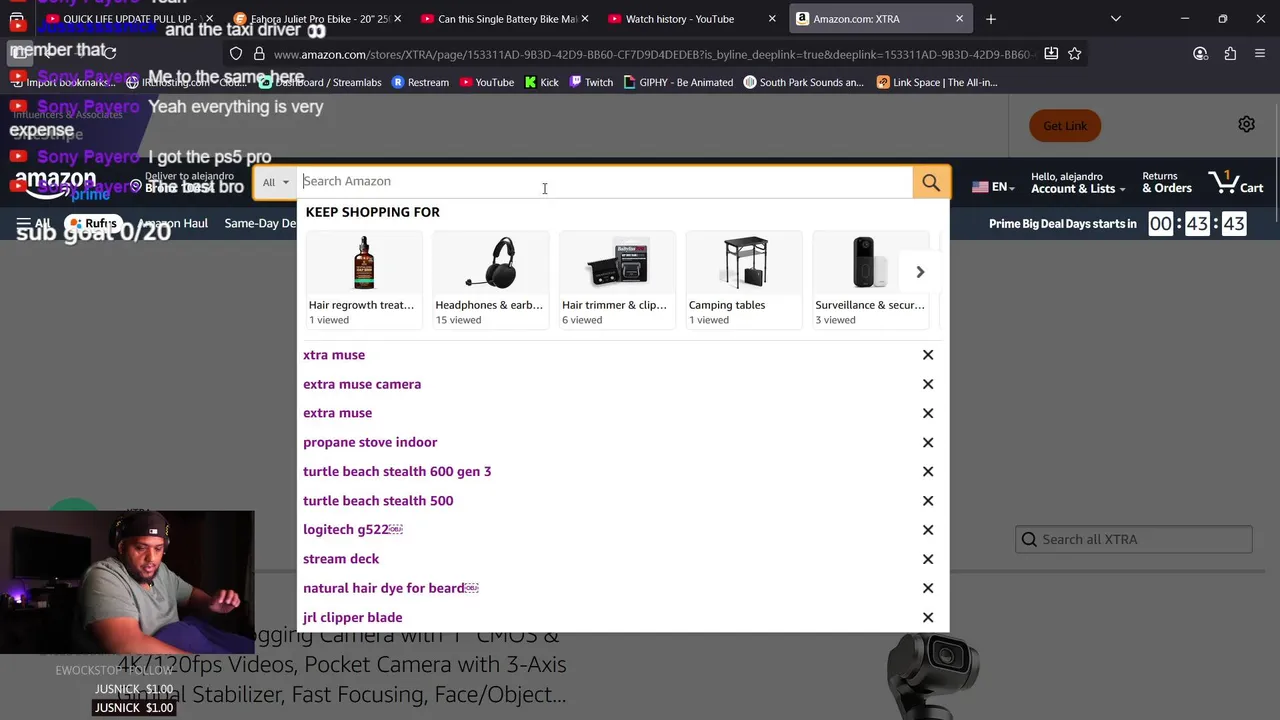This screenshot has height=720, width=1280.
Task: Click the Search all XTRA field
Action: coord(1134,540)
